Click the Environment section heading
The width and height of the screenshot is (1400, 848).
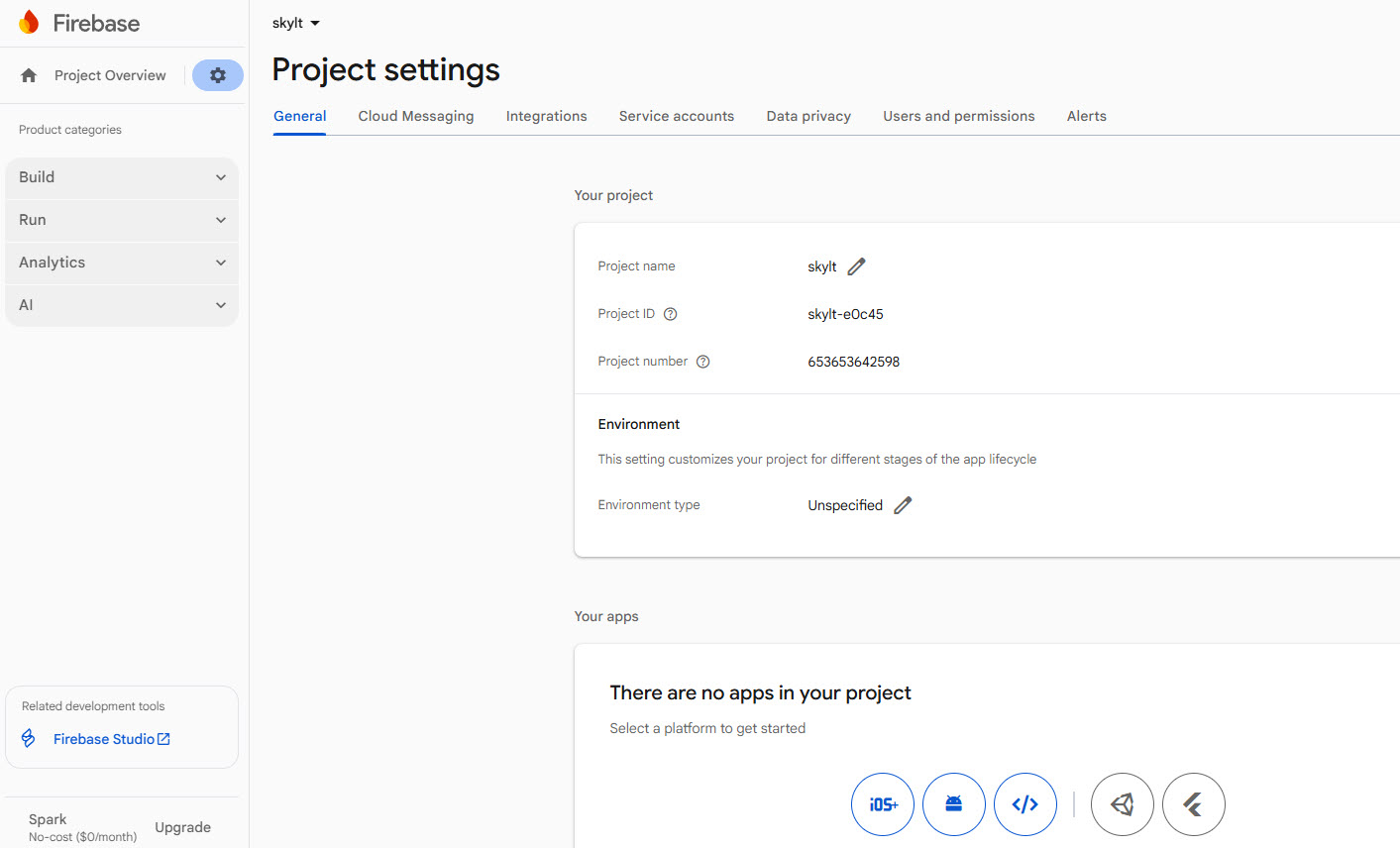[x=639, y=424]
